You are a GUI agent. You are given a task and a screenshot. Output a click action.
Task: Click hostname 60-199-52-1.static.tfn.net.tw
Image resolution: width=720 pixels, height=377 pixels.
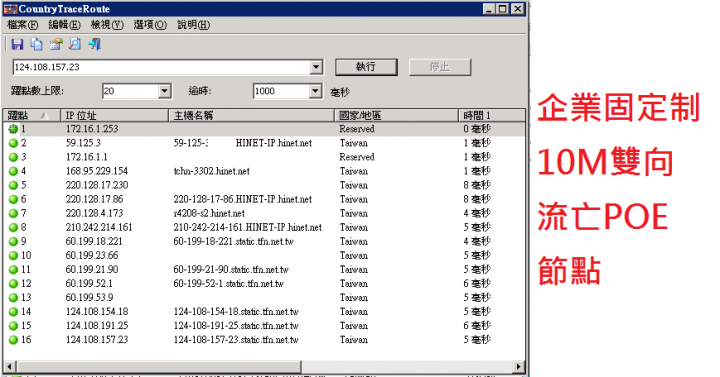coord(228,284)
